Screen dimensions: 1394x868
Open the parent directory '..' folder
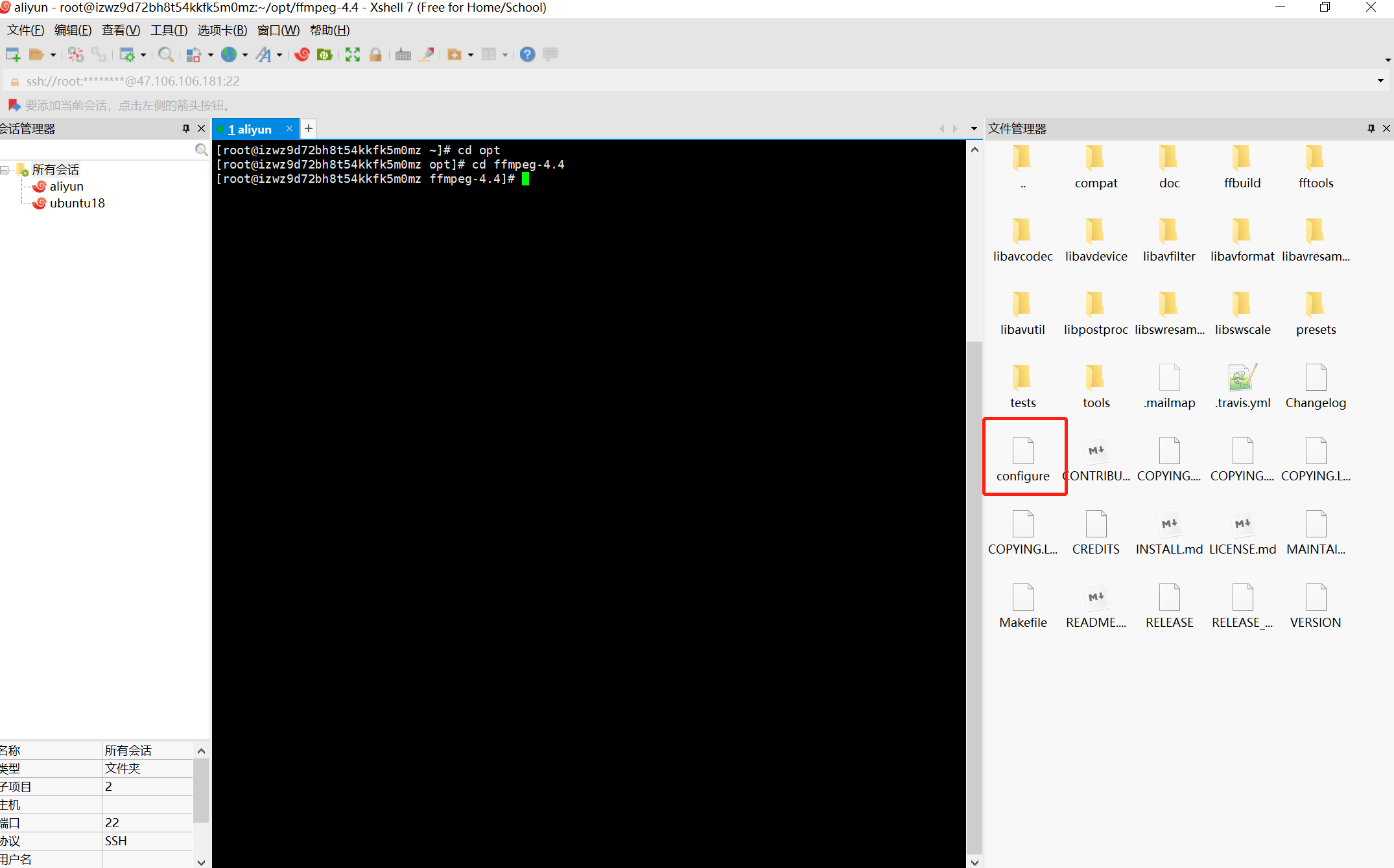click(1023, 166)
